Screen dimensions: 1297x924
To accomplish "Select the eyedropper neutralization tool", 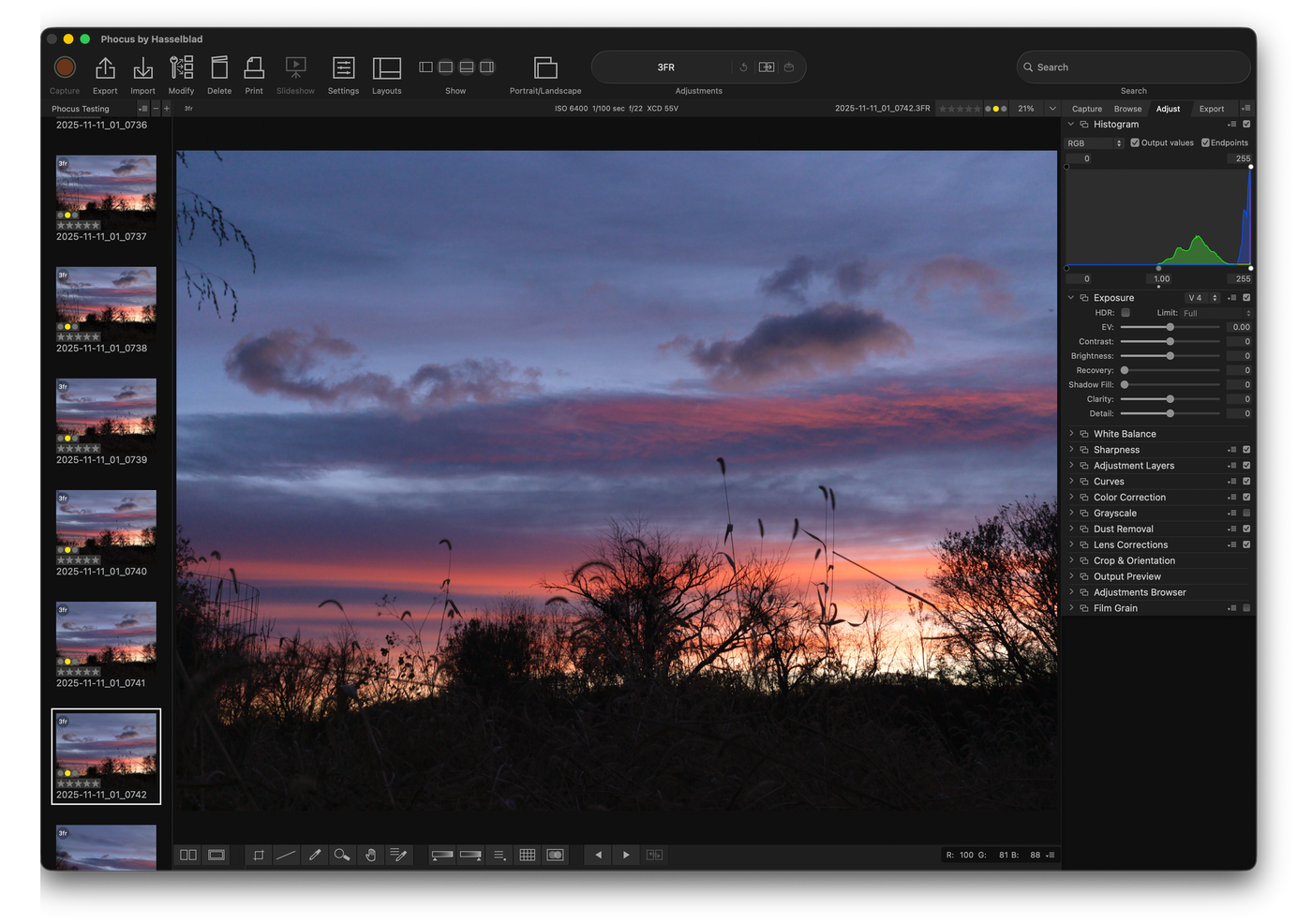I will pyautogui.click(x=315, y=855).
